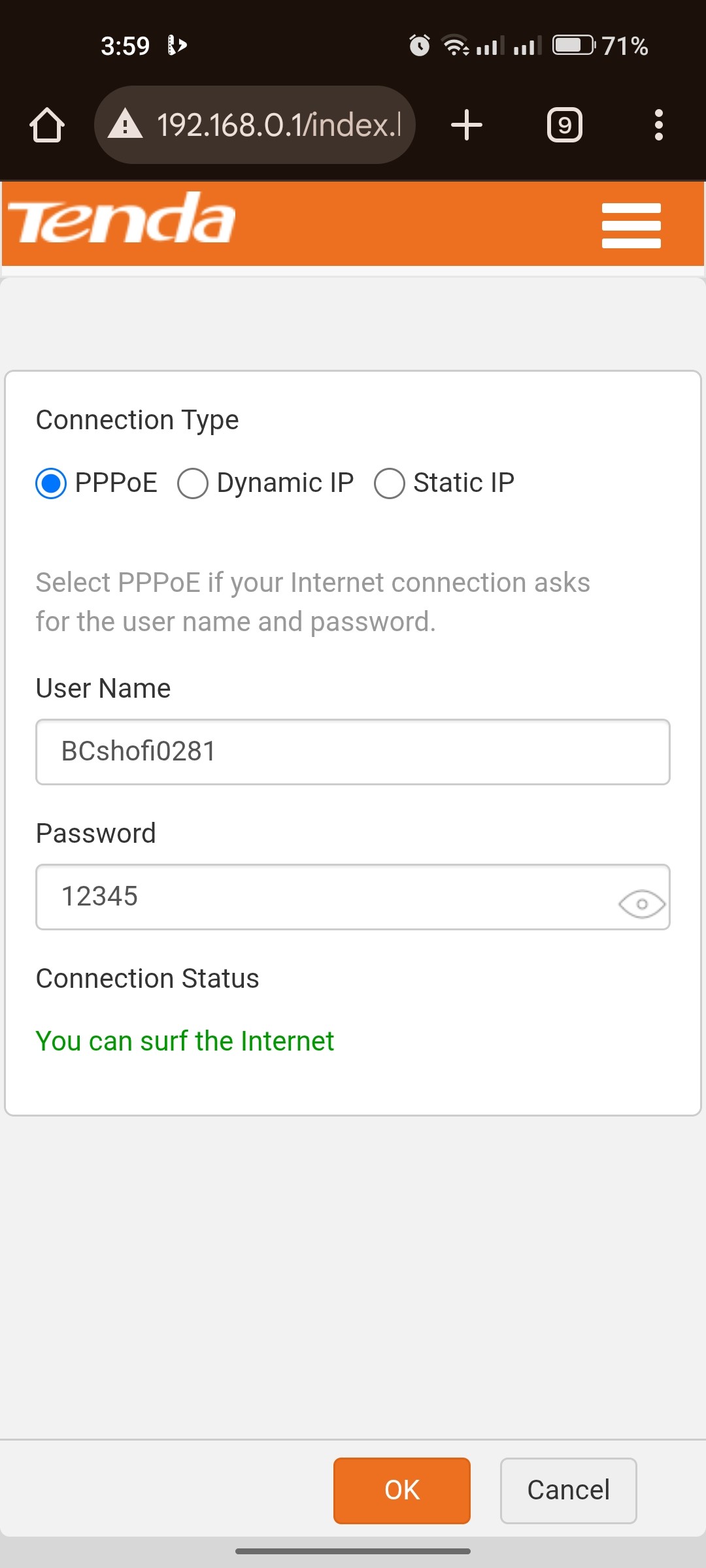This screenshot has width=706, height=1568.
Task: Focus the User Name input field
Action: click(353, 752)
